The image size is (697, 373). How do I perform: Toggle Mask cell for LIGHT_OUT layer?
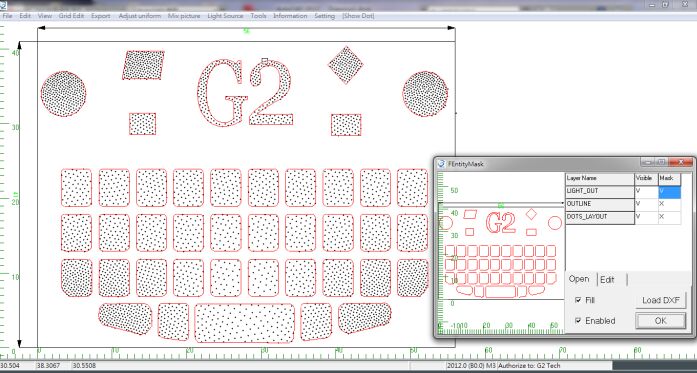(669, 192)
